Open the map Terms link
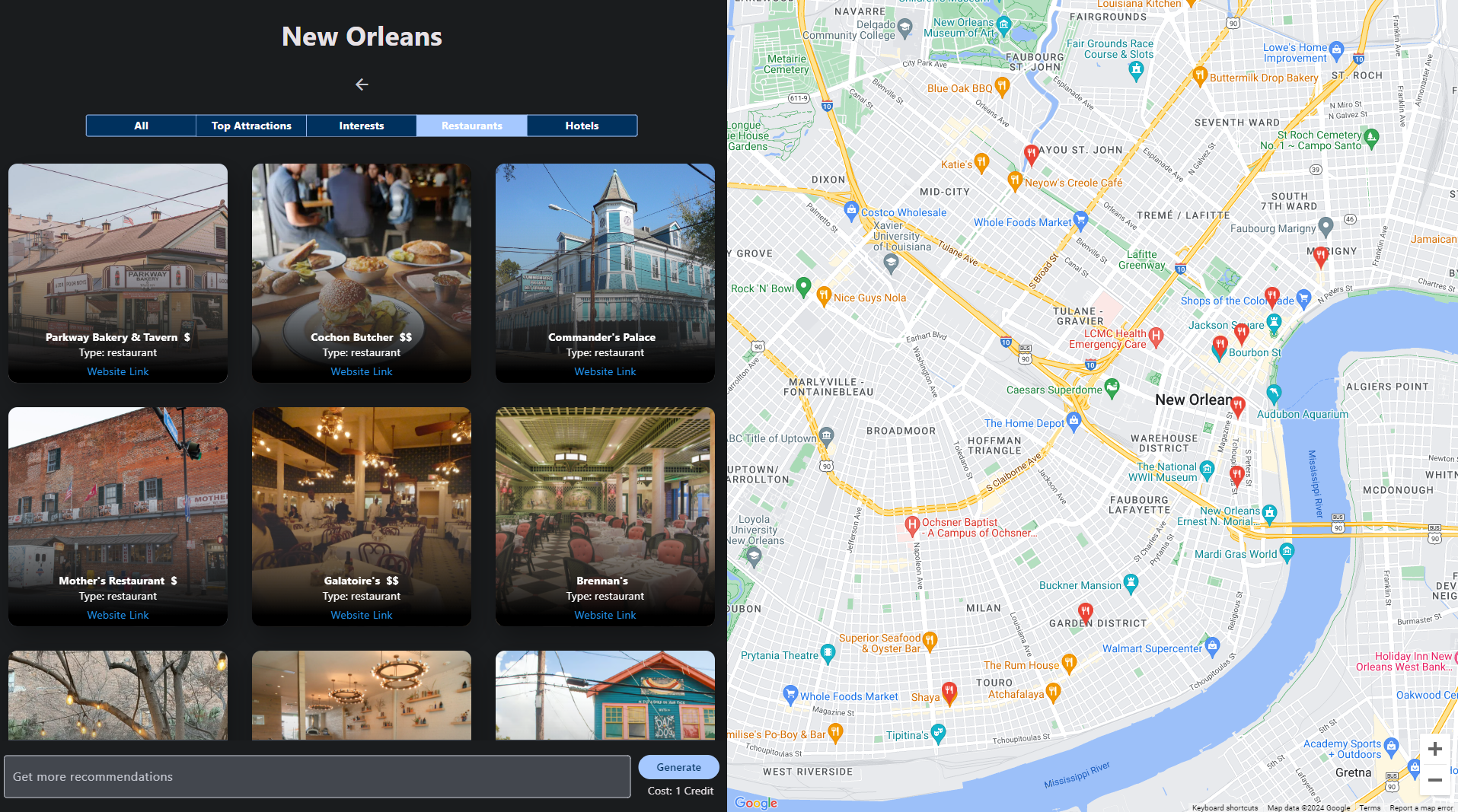The image size is (1458, 812). pyautogui.click(x=1370, y=807)
